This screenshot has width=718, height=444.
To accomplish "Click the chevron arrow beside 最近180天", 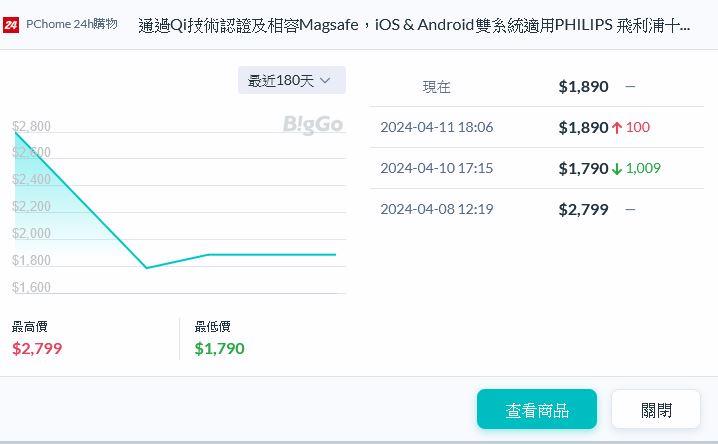I will coord(325,81).
